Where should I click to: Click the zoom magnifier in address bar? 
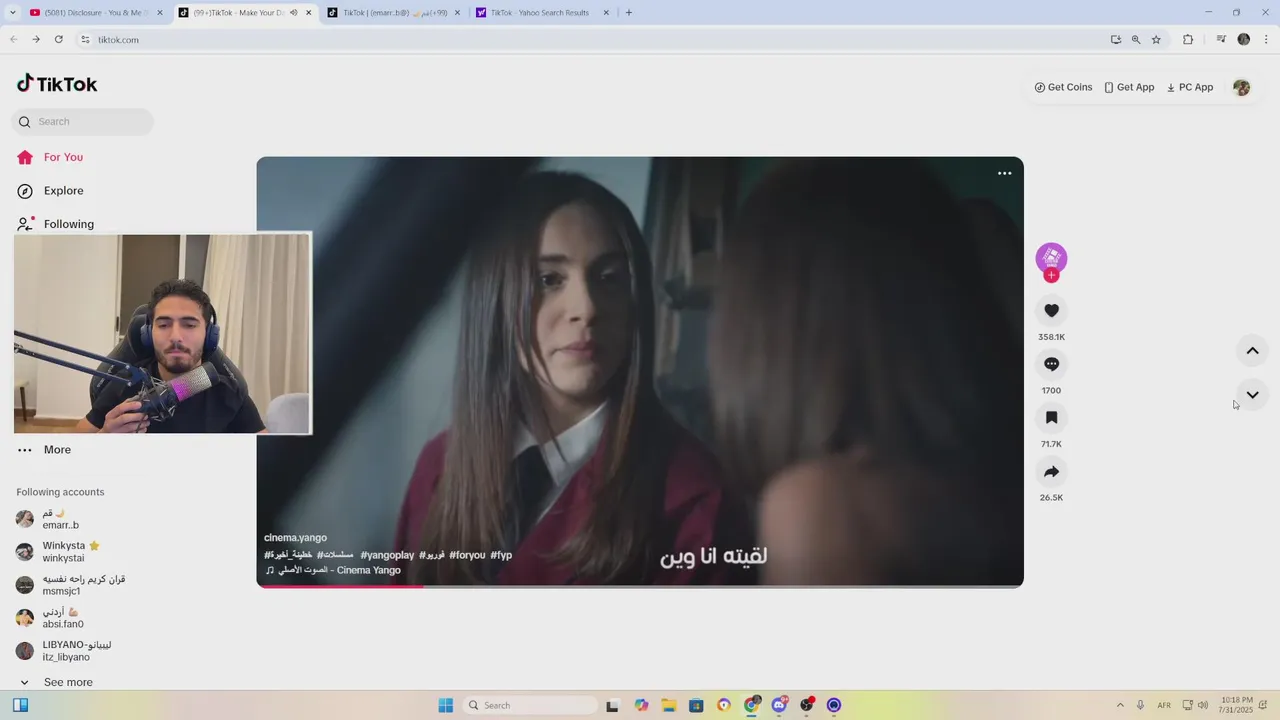[1136, 40]
